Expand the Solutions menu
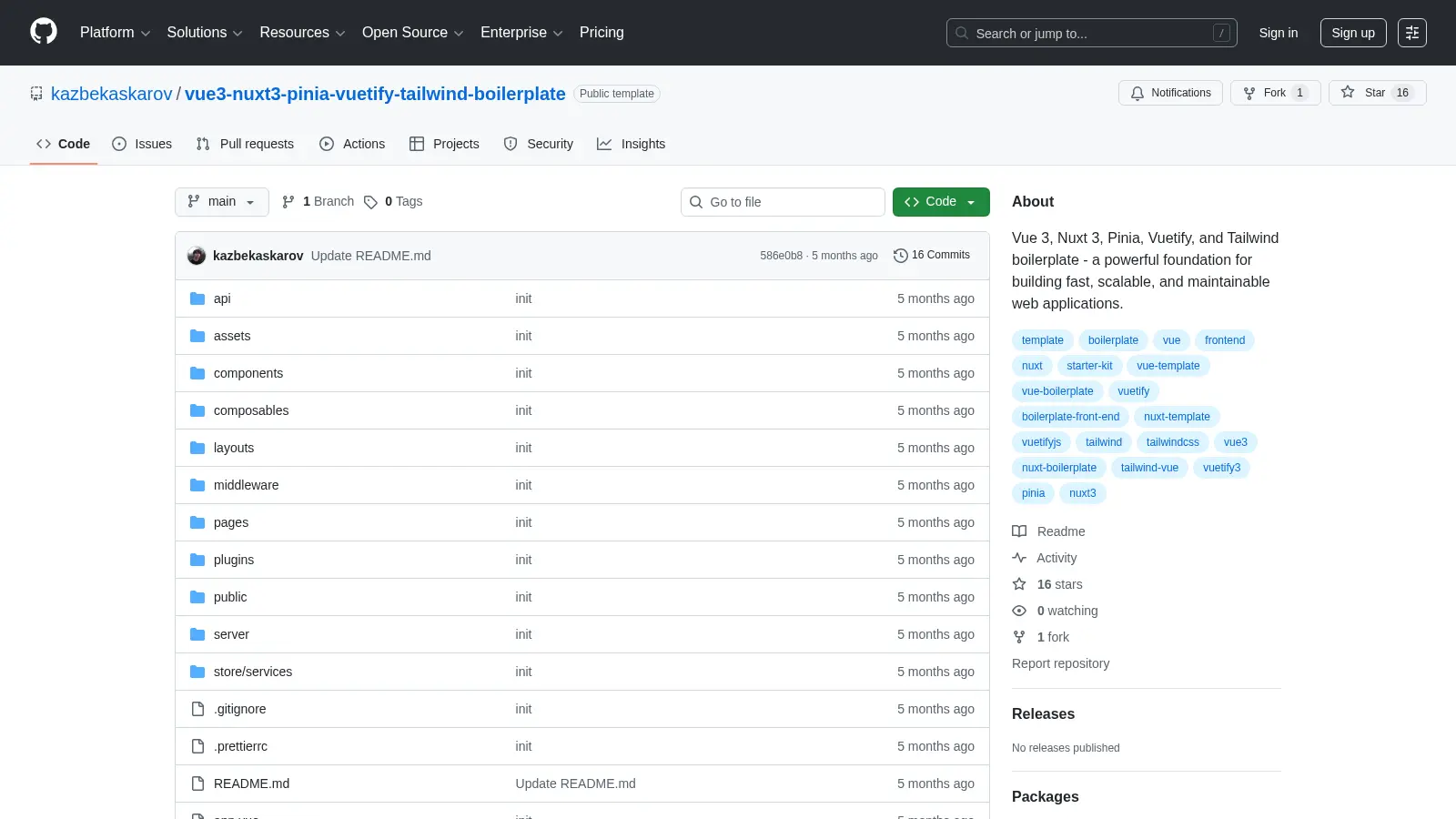Screen dimensions: 1456x819 point(205,33)
